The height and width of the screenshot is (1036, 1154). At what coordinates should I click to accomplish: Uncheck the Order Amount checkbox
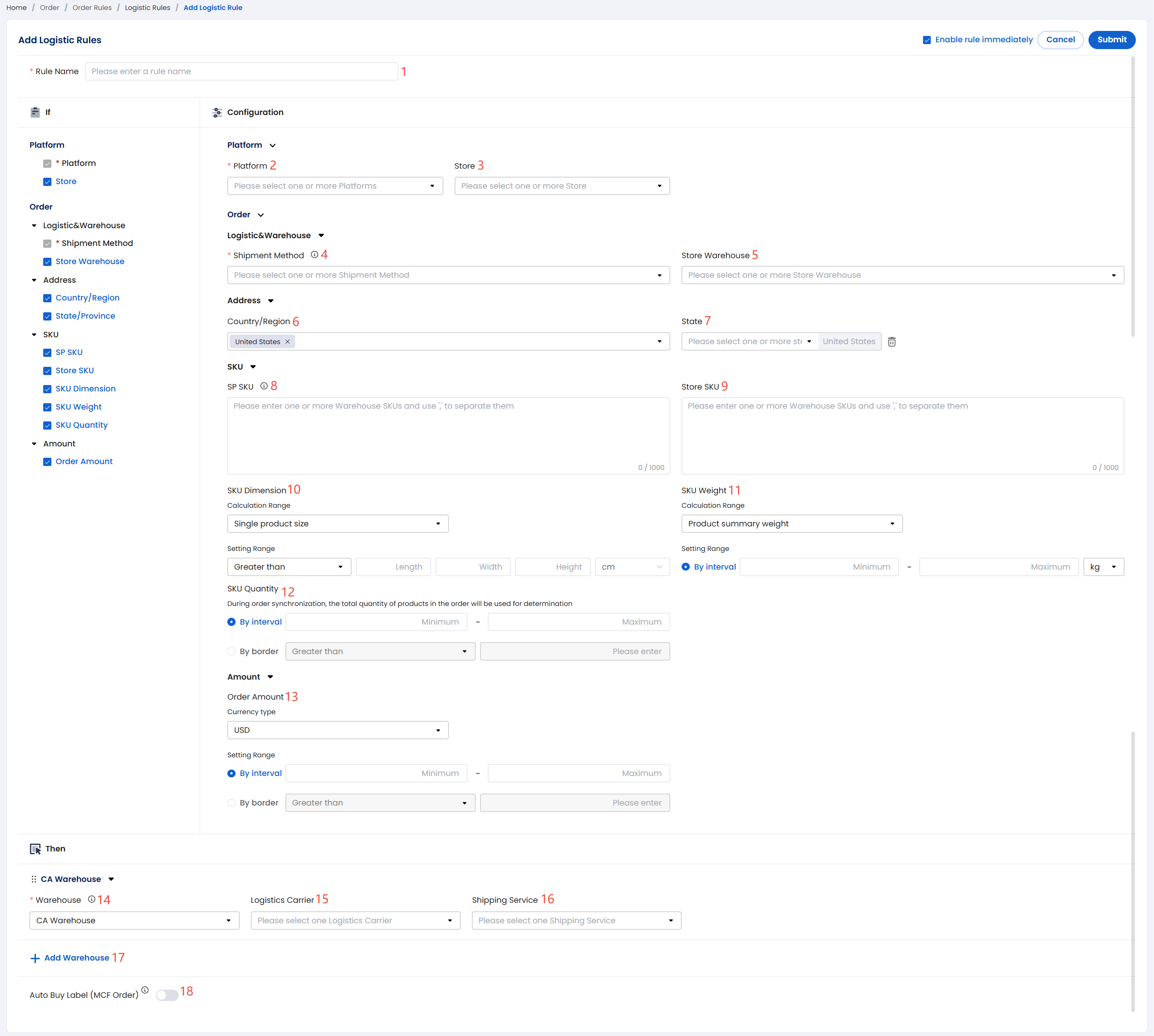click(47, 462)
